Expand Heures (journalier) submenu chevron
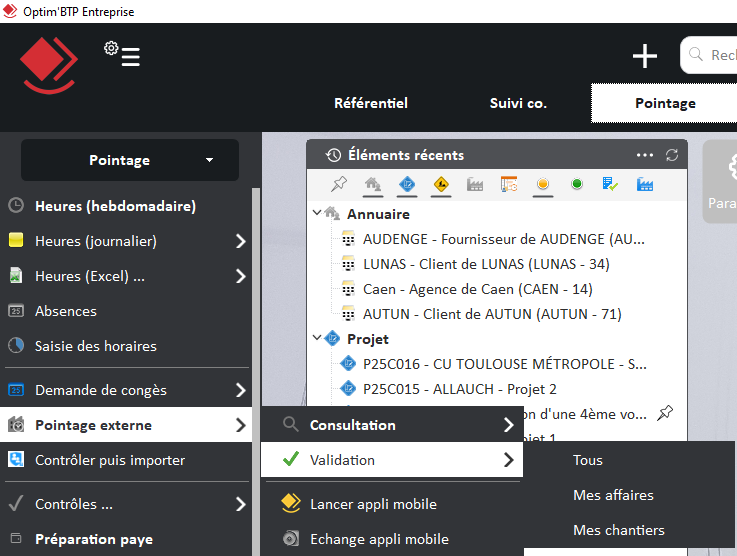This screenshot has width=737, height=556. click(241, 241)
